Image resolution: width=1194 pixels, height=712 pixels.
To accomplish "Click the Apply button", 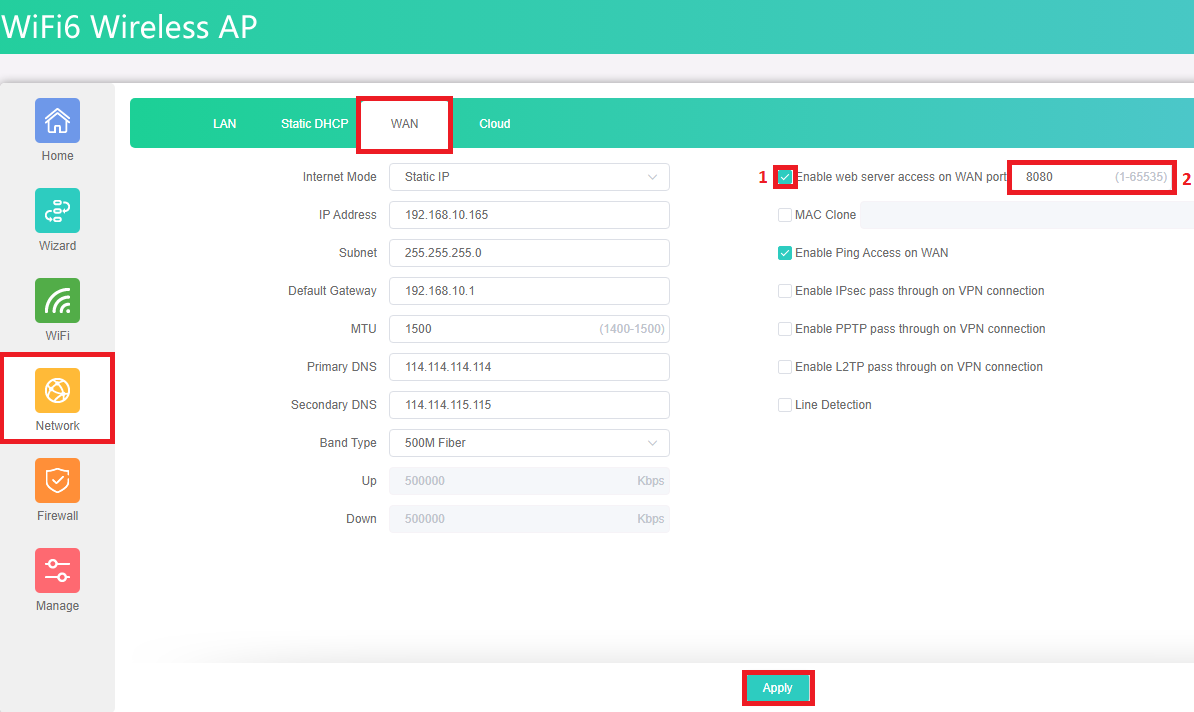I will (777, 688).
